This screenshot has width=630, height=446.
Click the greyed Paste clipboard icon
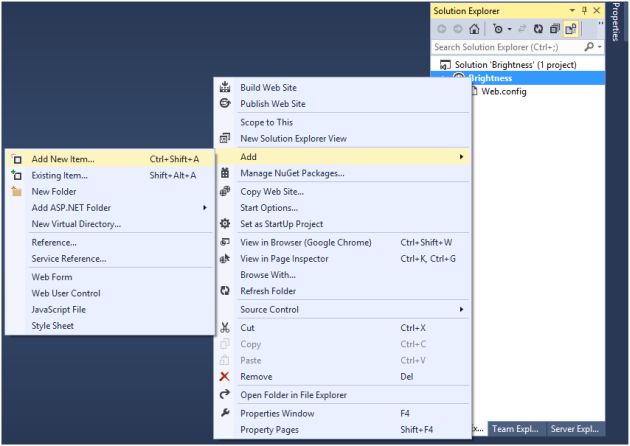click(225, 360)
